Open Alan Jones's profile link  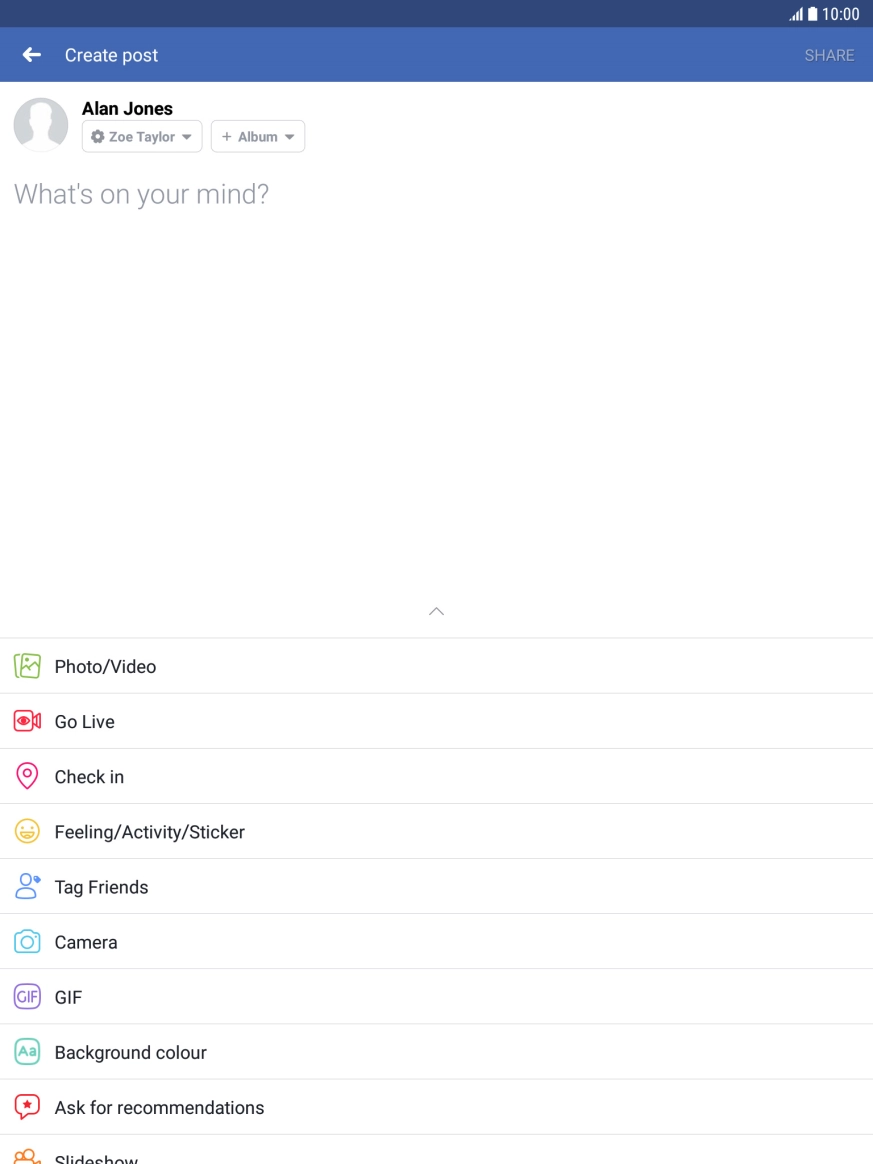tap(127, 108)
